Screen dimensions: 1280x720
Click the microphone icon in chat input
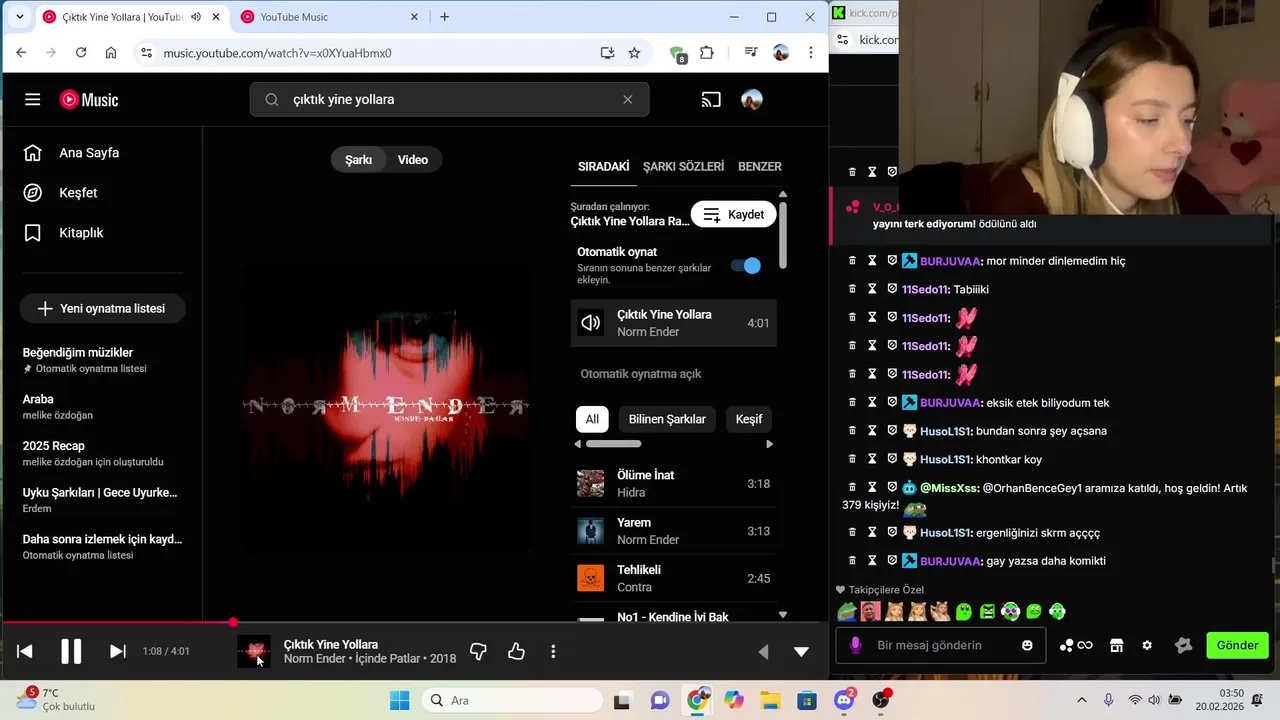855,645
